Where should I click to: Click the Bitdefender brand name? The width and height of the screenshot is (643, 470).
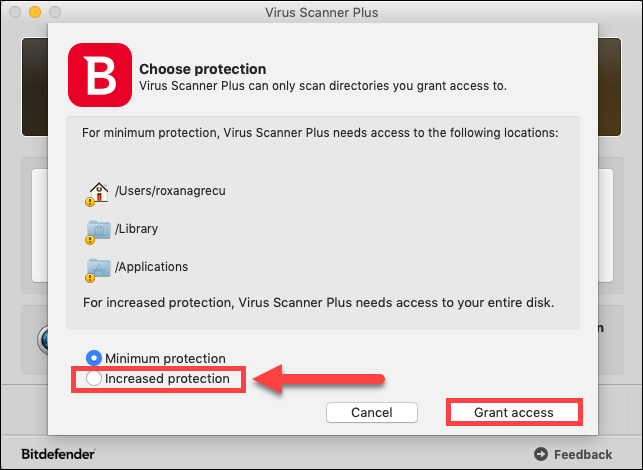58,454
